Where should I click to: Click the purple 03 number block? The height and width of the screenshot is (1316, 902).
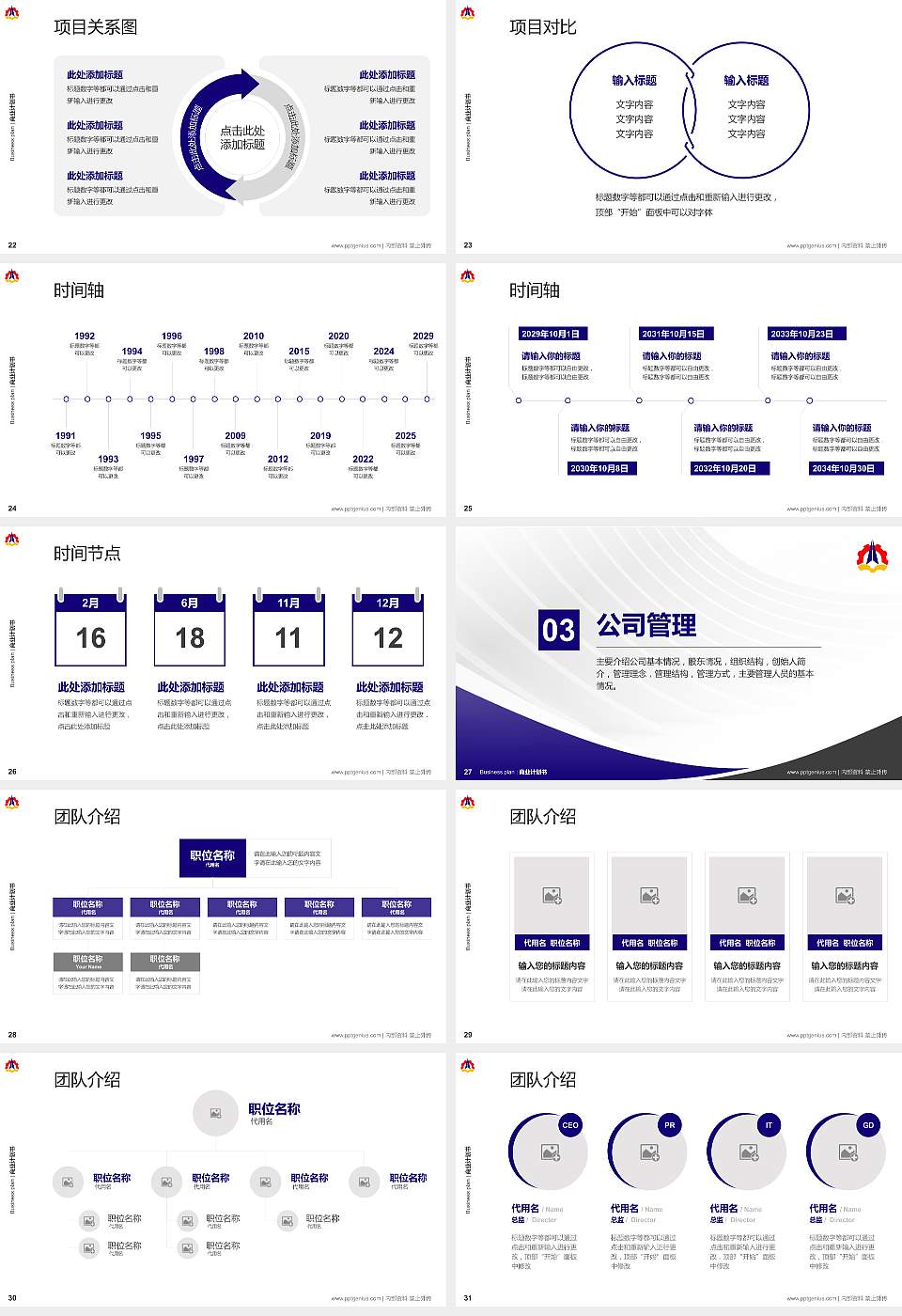(559, 631)
